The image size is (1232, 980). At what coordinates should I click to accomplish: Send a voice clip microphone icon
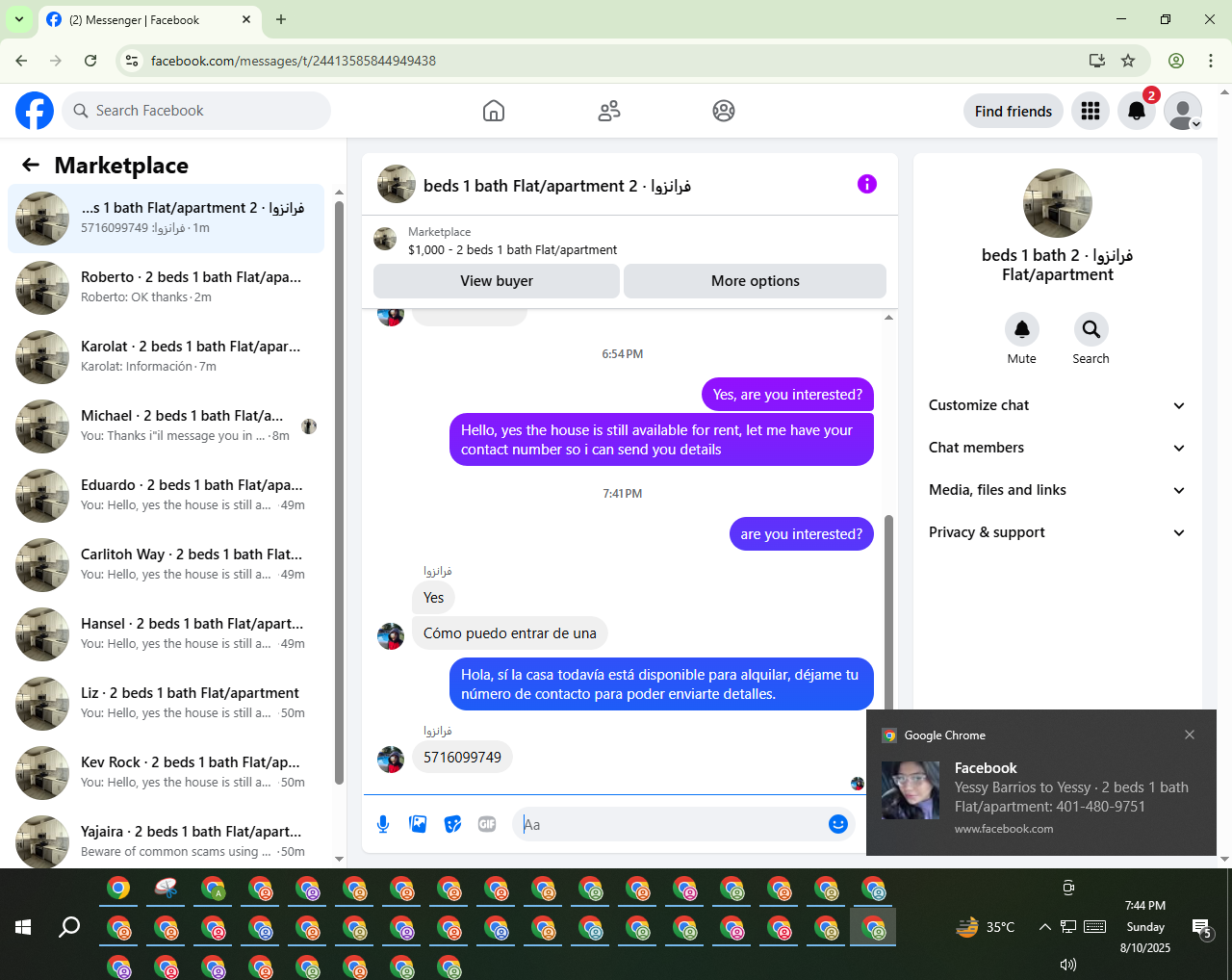pyautogui.click(x=383, y=824)
